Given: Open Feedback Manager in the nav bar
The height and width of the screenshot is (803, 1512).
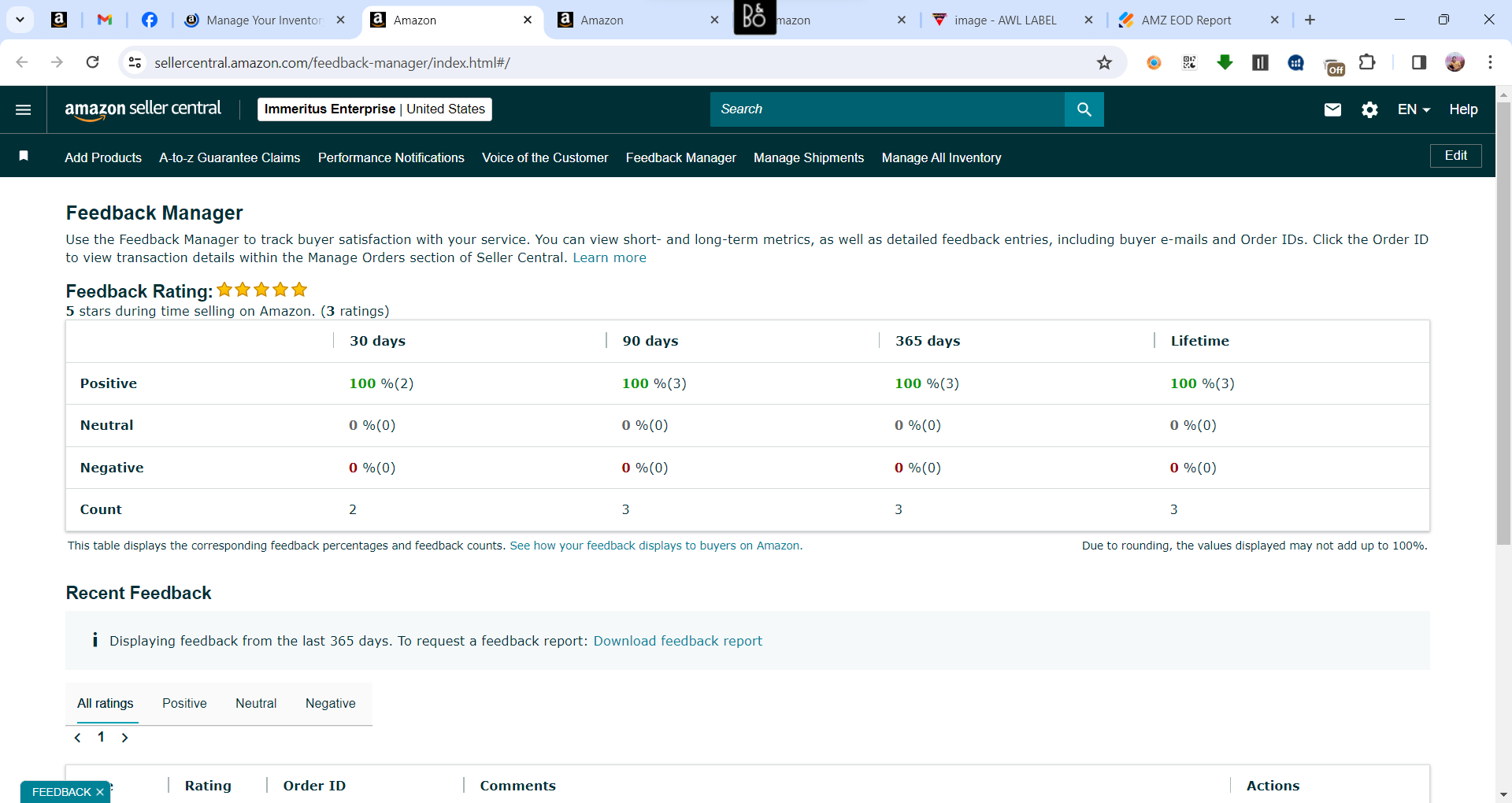Looking at the screenshot, I should tap(681, 157).
